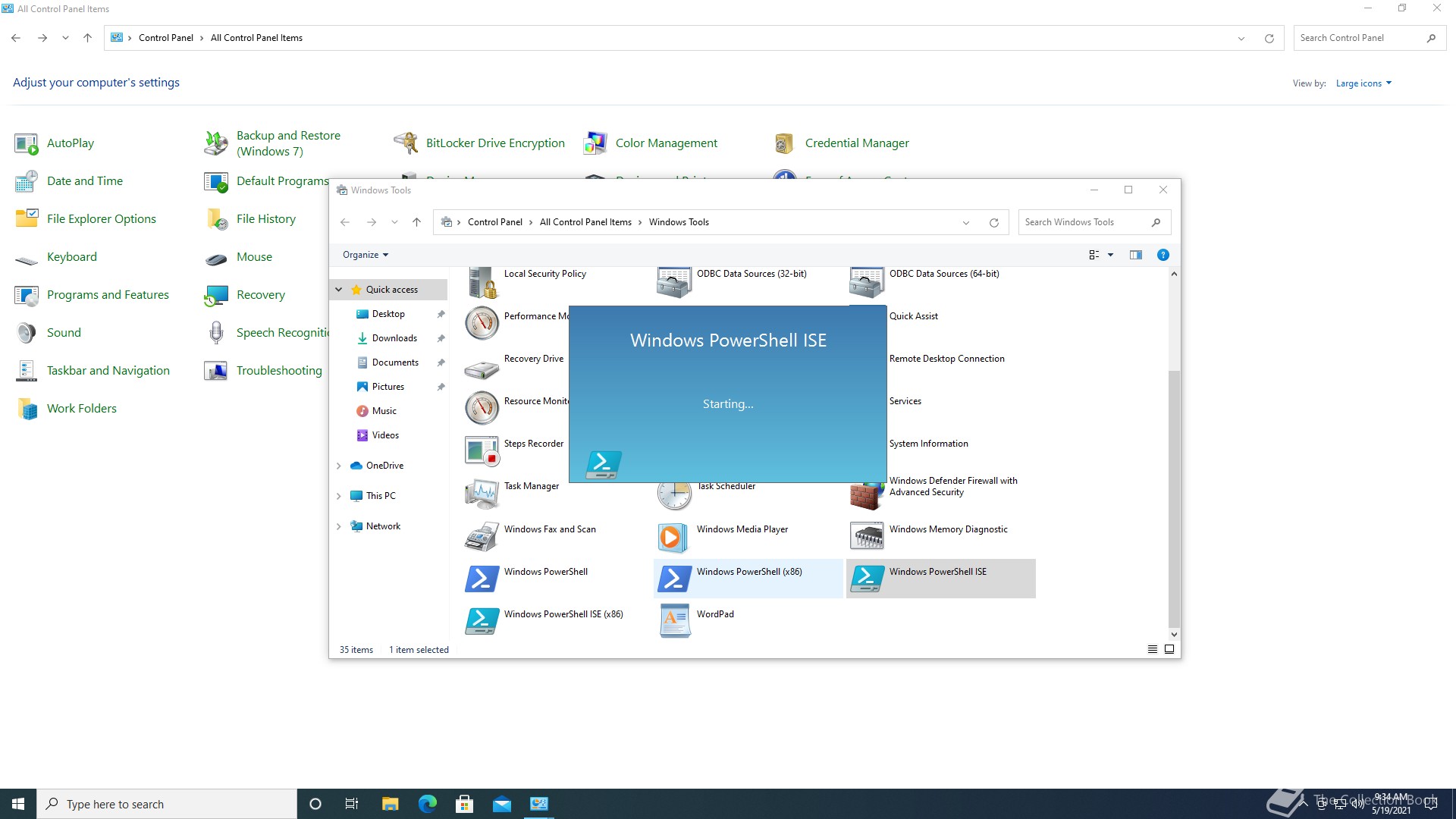Click All Control Panel Items breadcrumb in Windows Tools
1456x819 pixels.
click(x=585, y=222)
